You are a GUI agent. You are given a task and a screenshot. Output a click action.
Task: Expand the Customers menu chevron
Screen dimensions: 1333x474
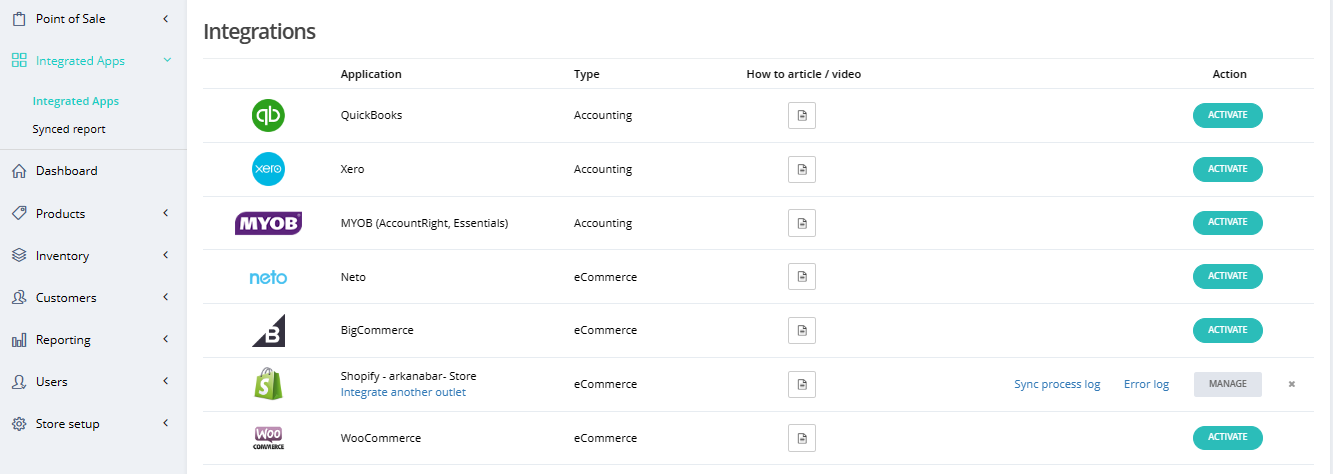pyautogui.click(x=165, y=298)
